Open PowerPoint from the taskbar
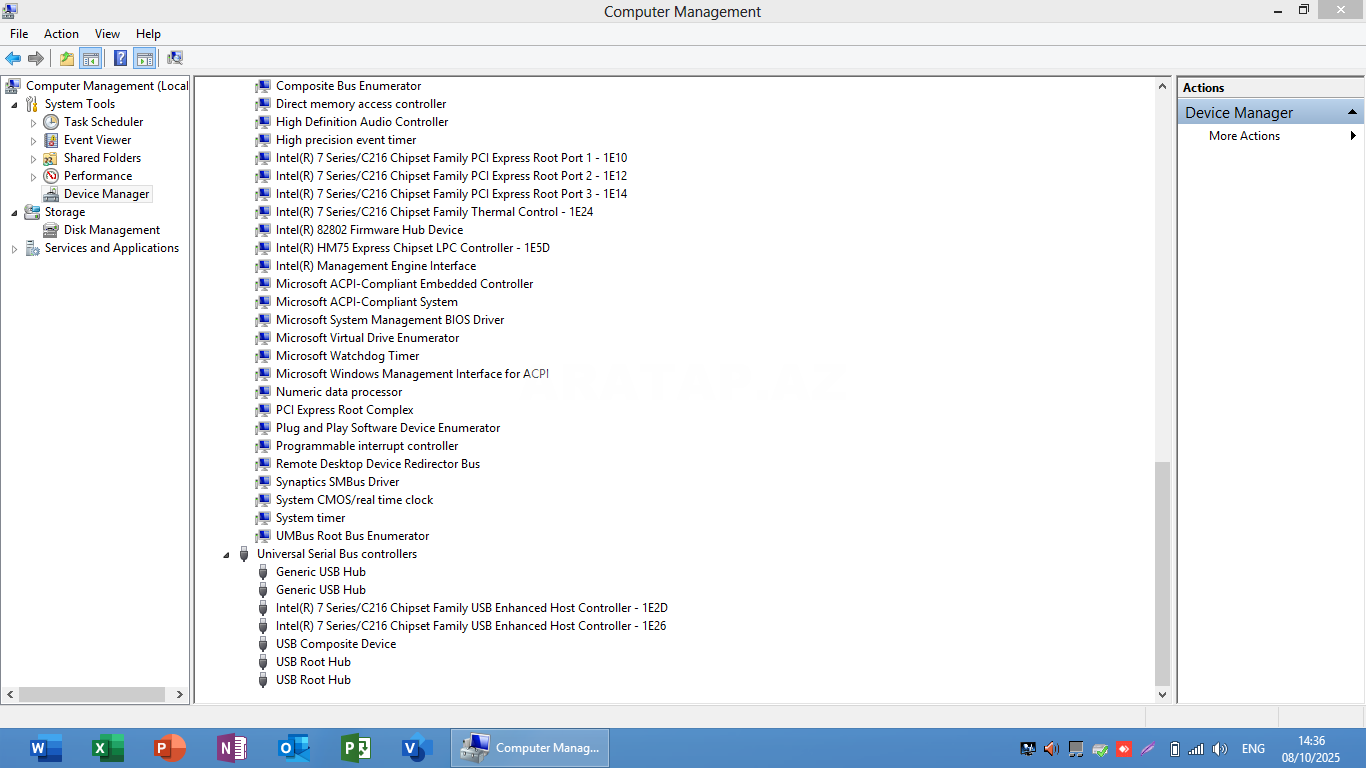 pos(170,748)
